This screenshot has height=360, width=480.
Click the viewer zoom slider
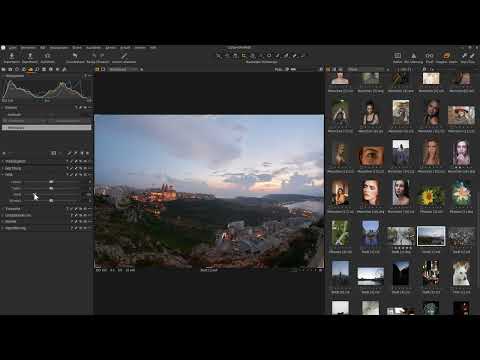tap(302, 69)
